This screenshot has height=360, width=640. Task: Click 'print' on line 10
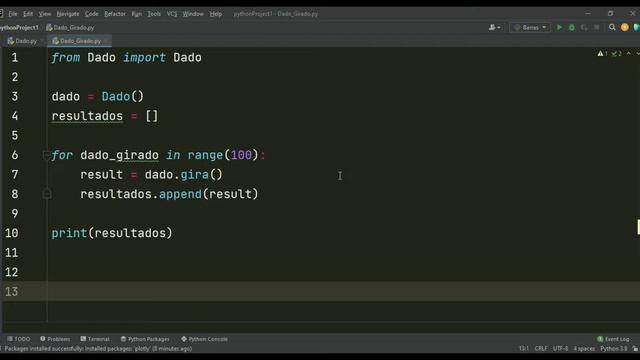pos(69,233)
